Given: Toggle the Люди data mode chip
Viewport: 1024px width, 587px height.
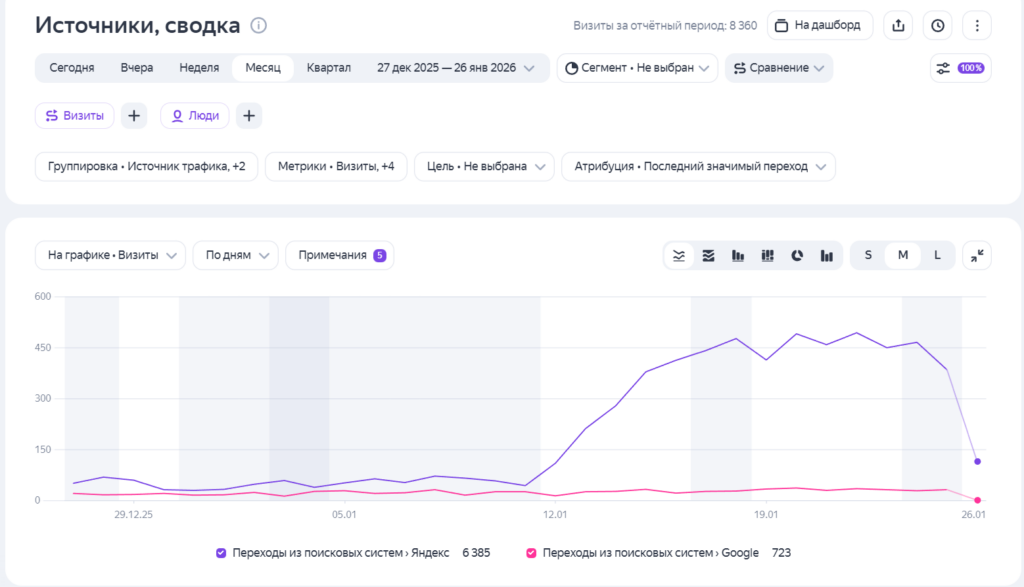Looking at the screenshot, I should (195, 116).
